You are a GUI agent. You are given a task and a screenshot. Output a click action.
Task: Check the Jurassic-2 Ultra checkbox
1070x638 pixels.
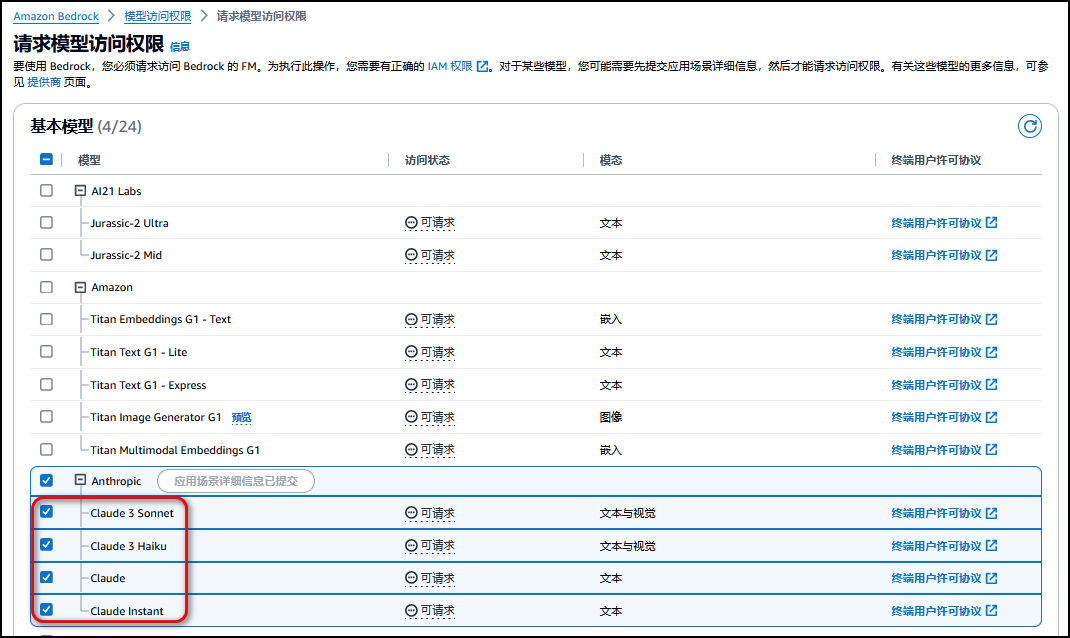pos(46,222)
